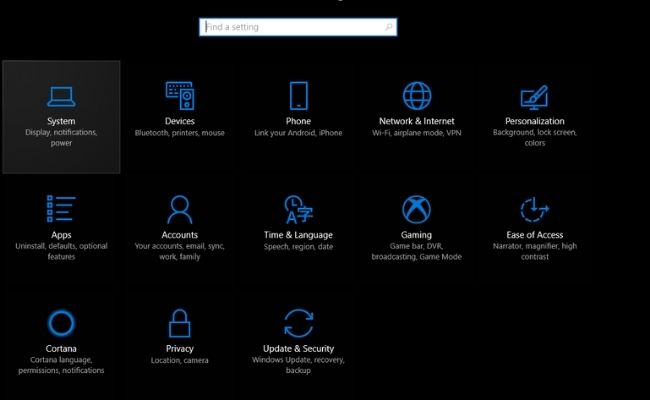650x400 pixels.
Task: Click the Personalization label
Action: (534, 121)
